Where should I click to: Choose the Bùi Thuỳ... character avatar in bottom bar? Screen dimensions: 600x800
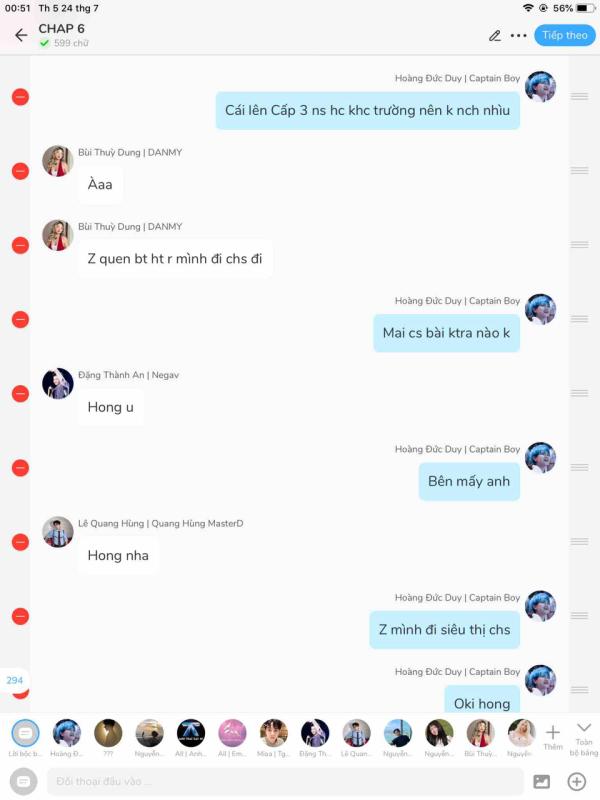click(480, 738)
